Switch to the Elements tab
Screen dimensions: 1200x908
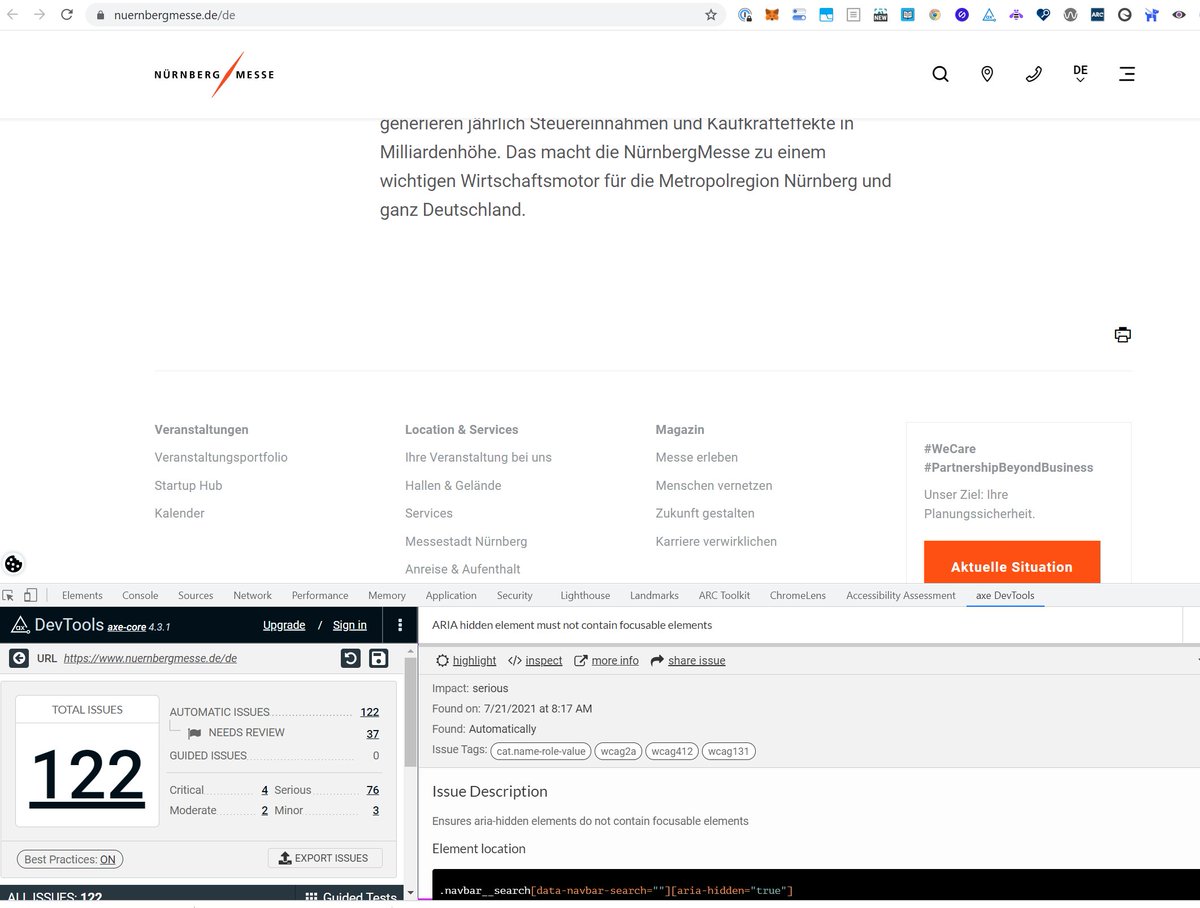click(82, 595)
